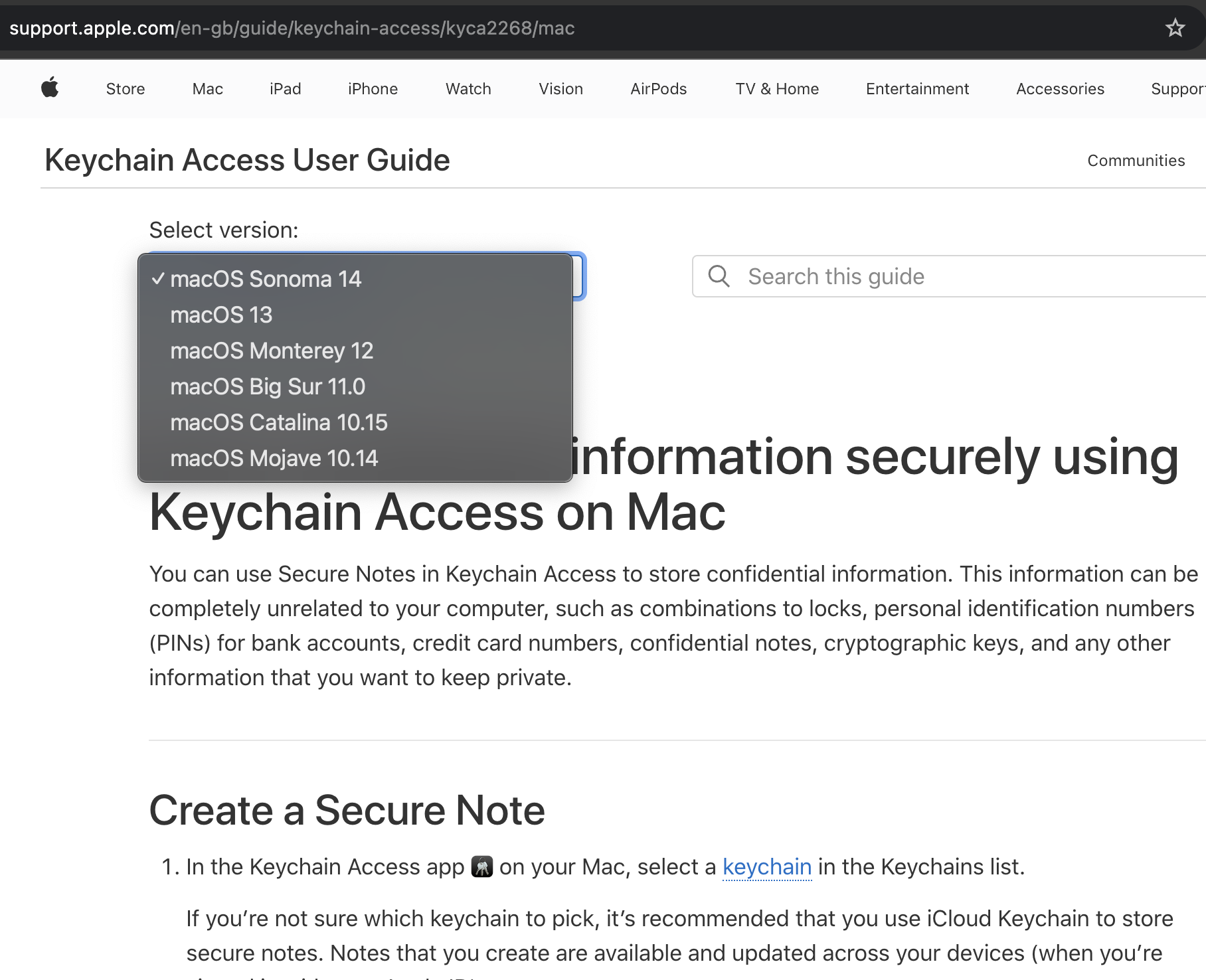Screen dimensions: 1206x980
Task: Choose macOS Catalina 10.15 version
Action: point(279,422)
